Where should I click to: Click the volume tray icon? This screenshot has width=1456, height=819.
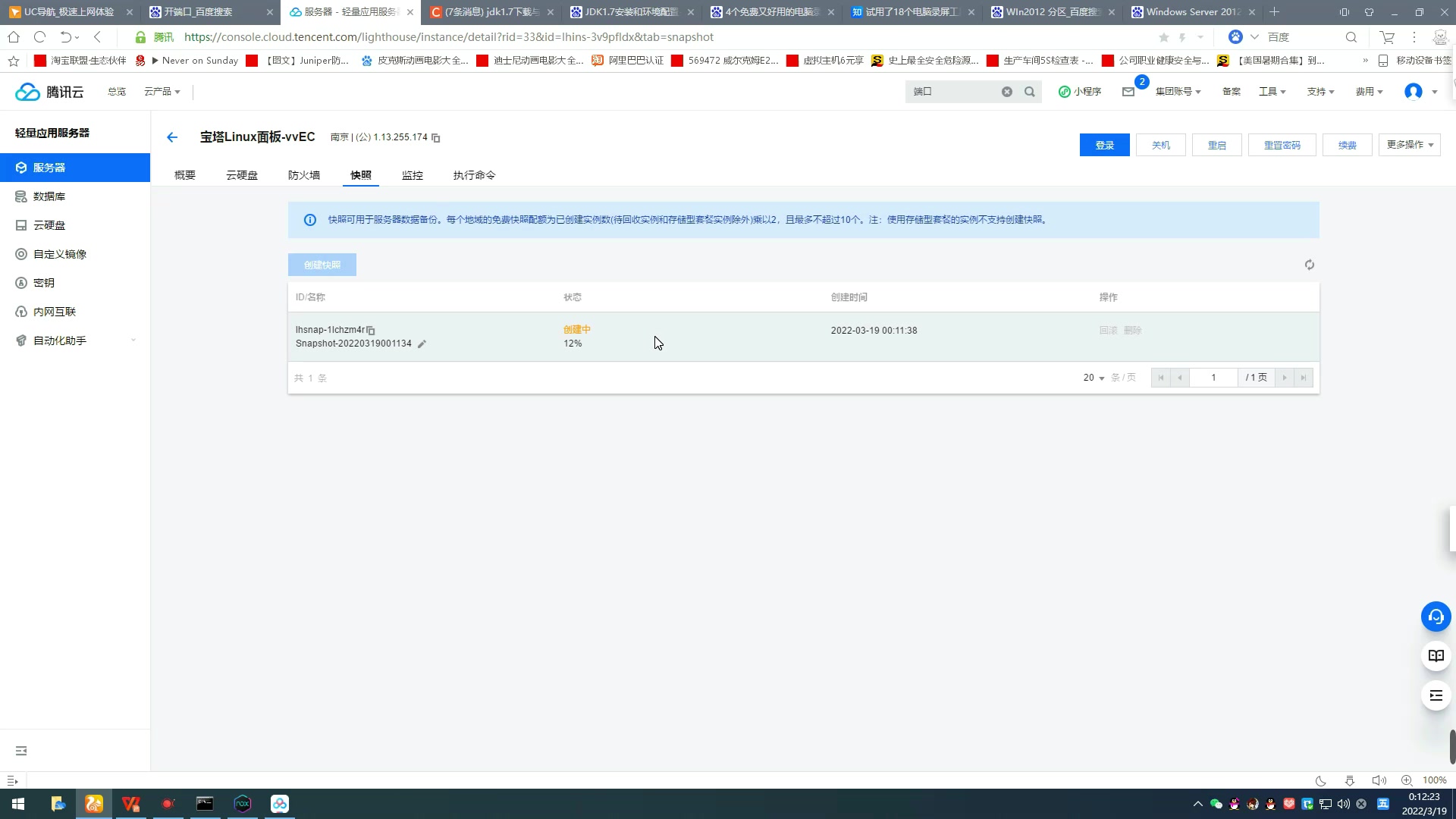coord(1344,804)
